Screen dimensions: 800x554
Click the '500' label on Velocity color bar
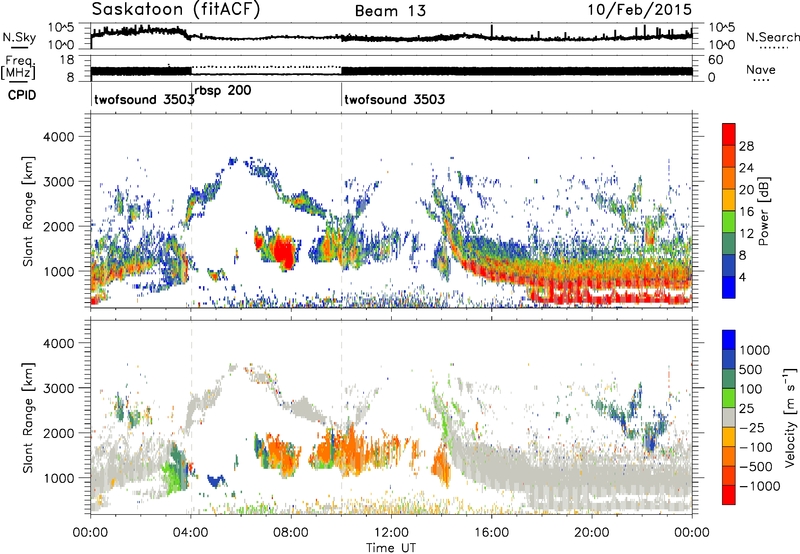pos(751,370)
